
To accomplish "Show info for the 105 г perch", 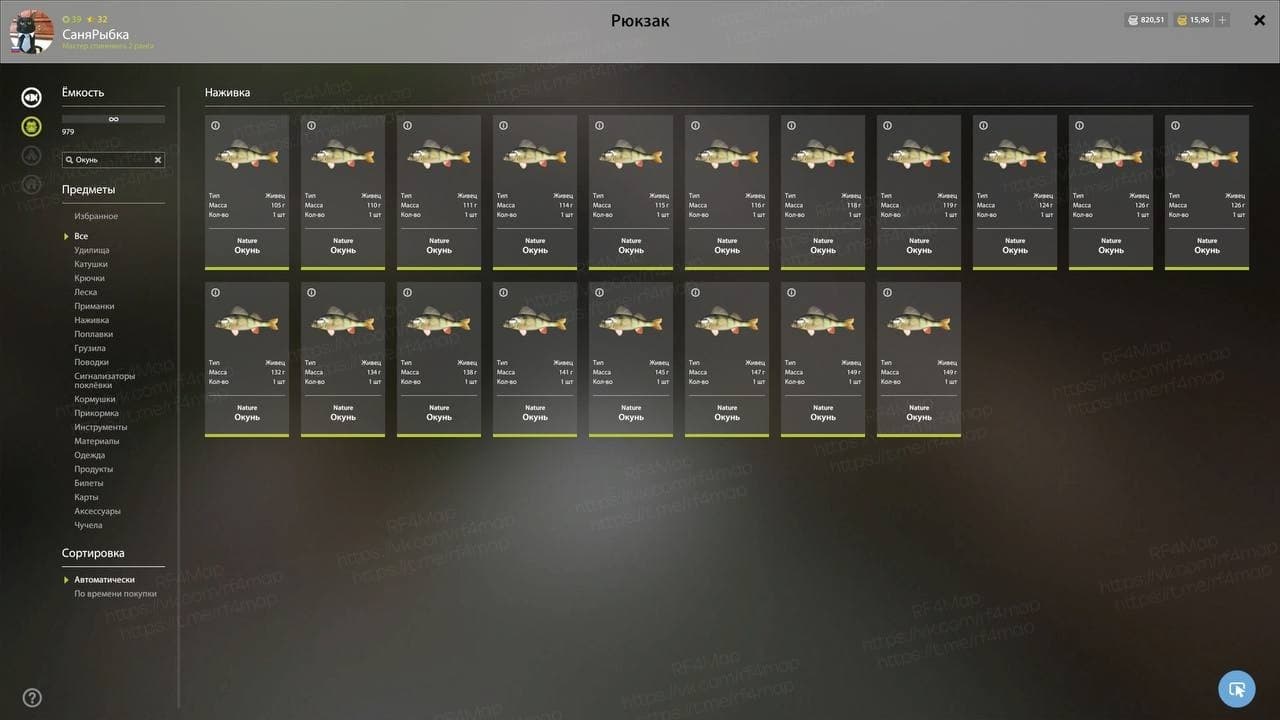I will pos(215,126).
